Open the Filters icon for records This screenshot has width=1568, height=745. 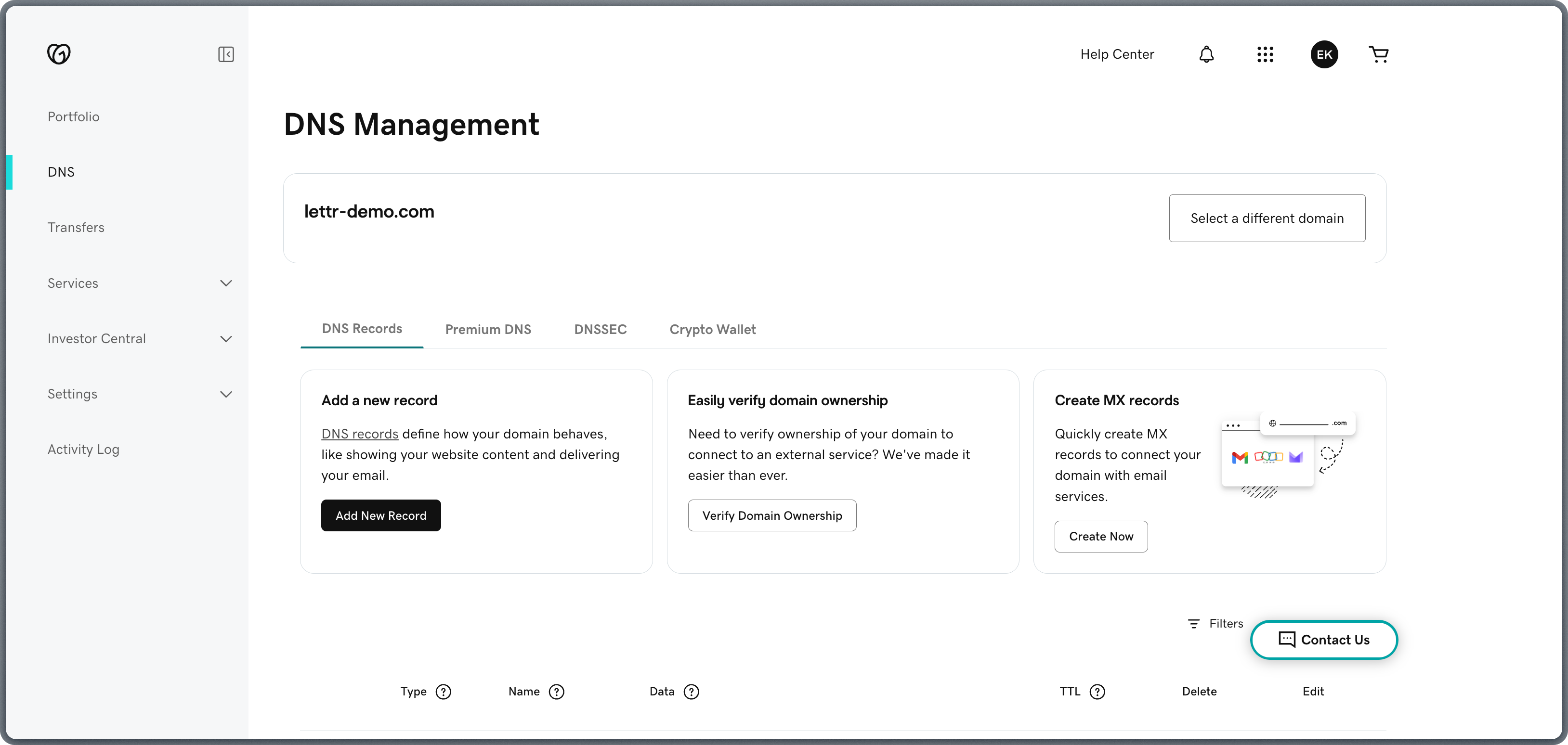coord(1194,623)
